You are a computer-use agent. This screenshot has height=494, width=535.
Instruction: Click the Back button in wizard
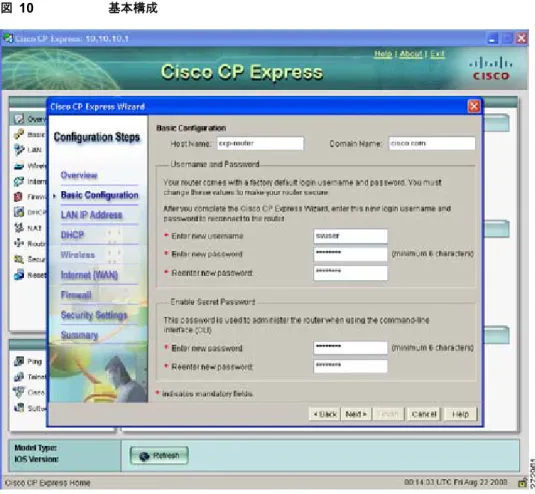click(x=324, y=414)
